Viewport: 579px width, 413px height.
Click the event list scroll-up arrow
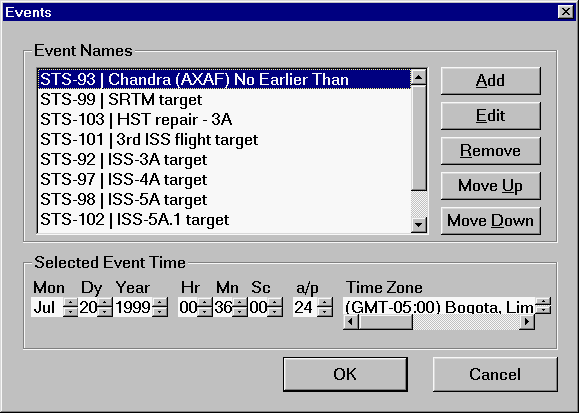pos(419,77)
